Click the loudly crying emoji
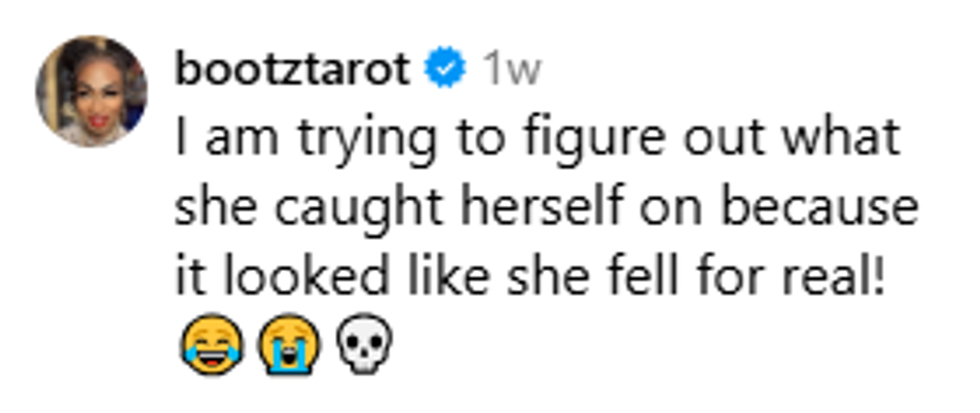 [x=290, y=346]
